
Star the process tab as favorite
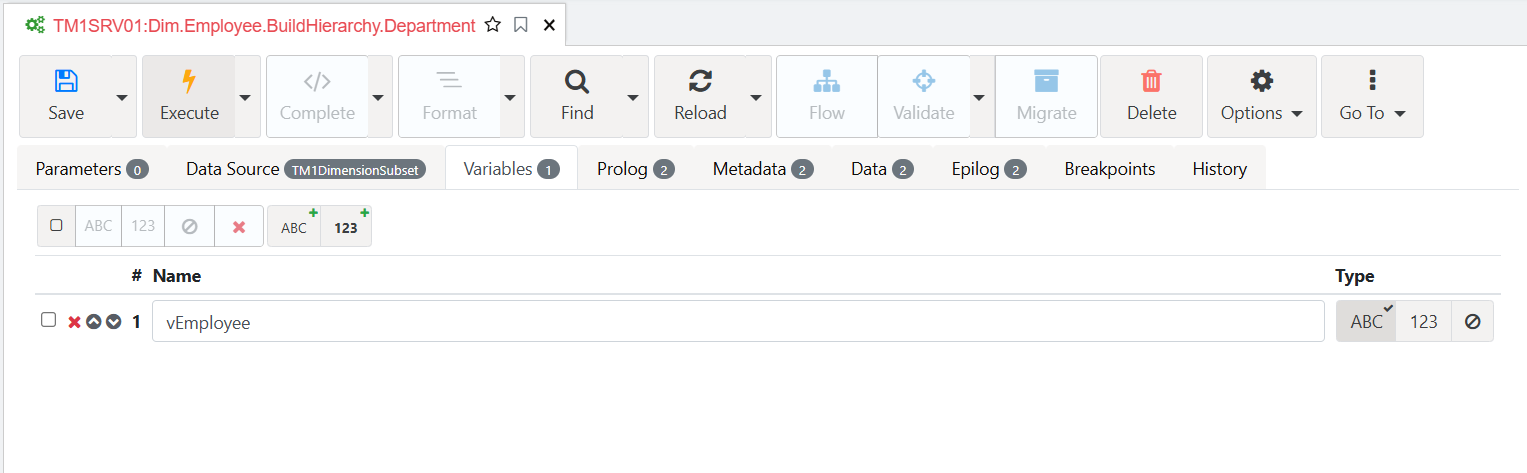pos(492,25)
